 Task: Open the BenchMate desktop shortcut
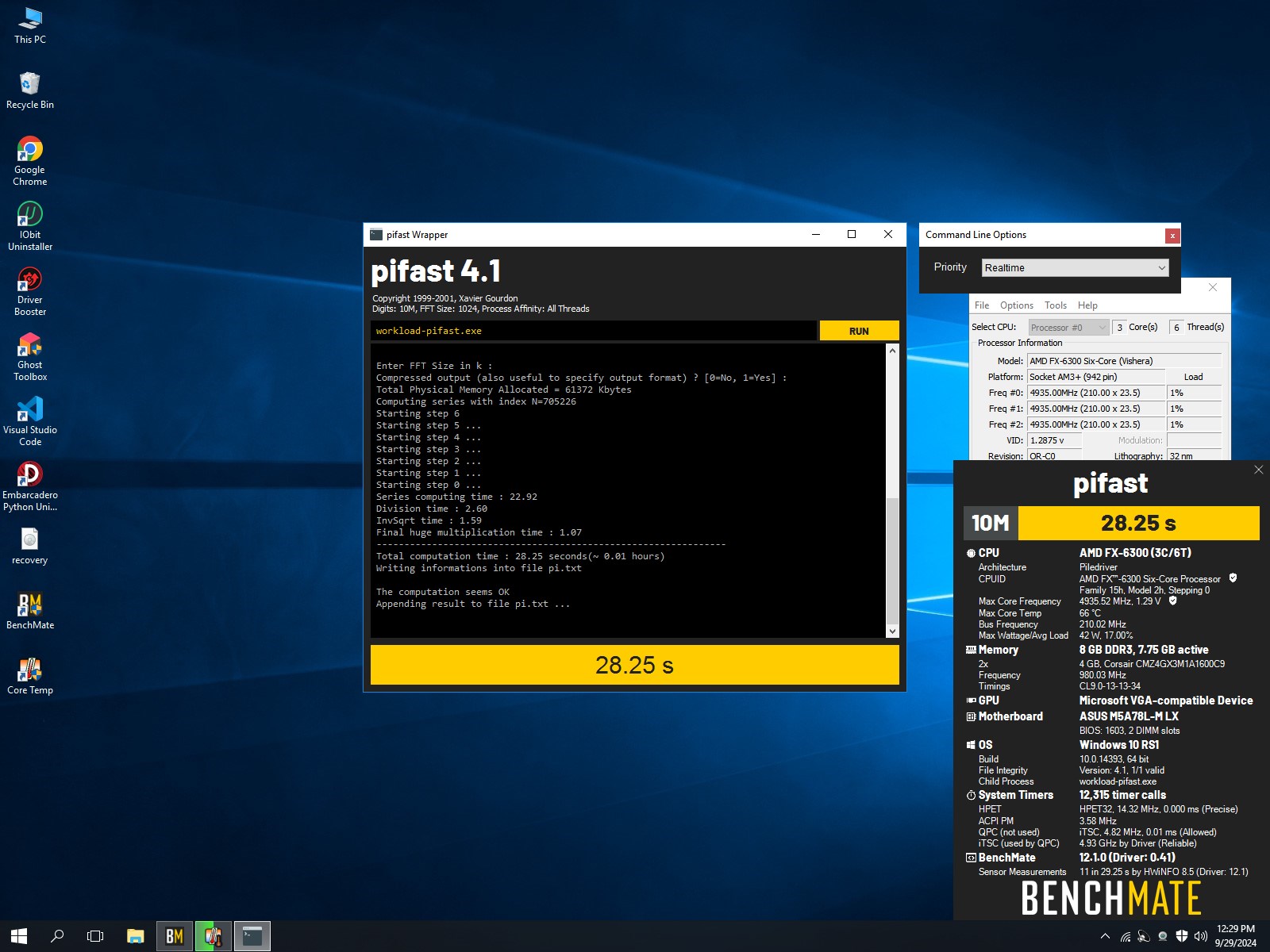[x=30, y=611]
